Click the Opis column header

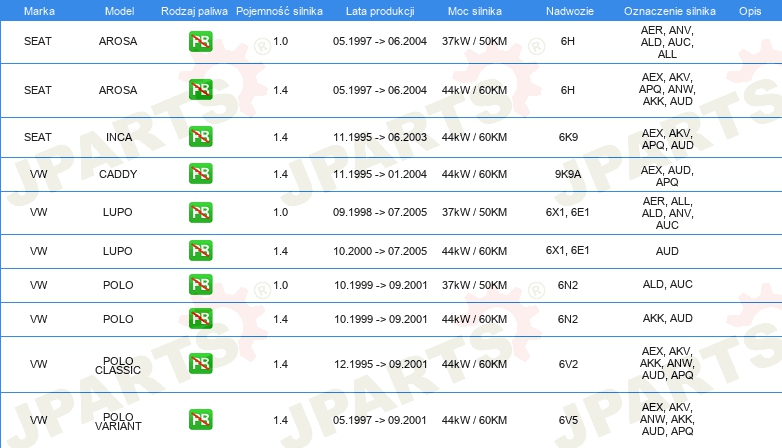(750, 11)
